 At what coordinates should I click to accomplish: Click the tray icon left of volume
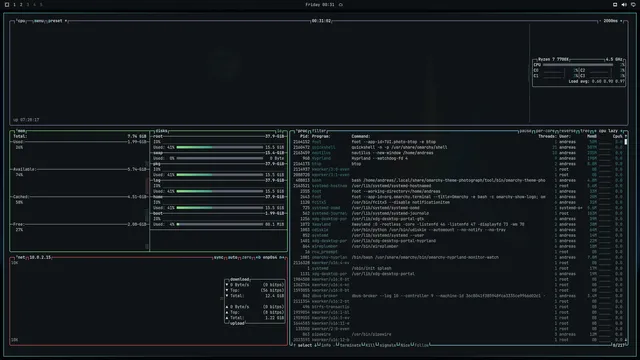tap(615, 4)
